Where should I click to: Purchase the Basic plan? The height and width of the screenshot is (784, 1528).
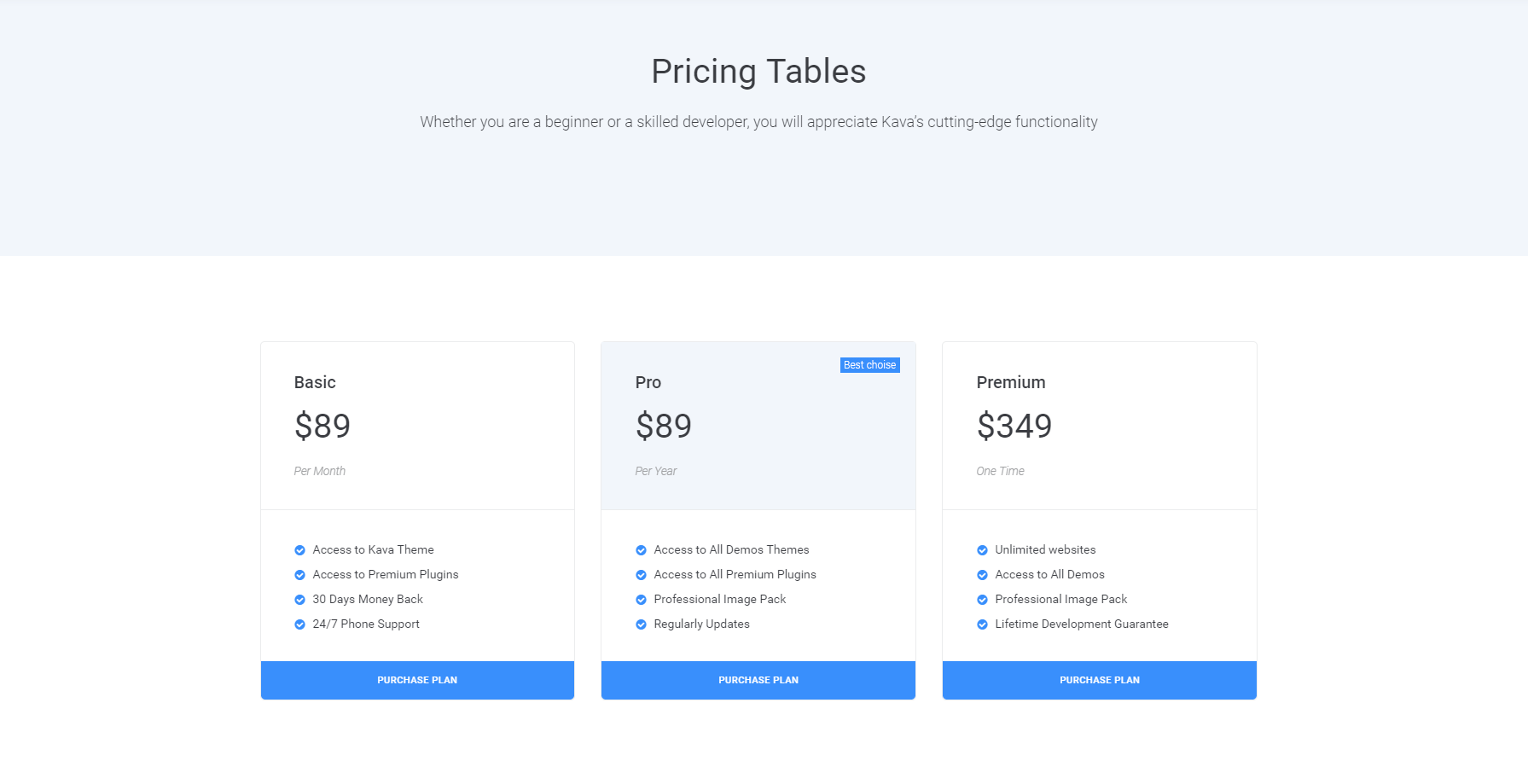point(417,680)
